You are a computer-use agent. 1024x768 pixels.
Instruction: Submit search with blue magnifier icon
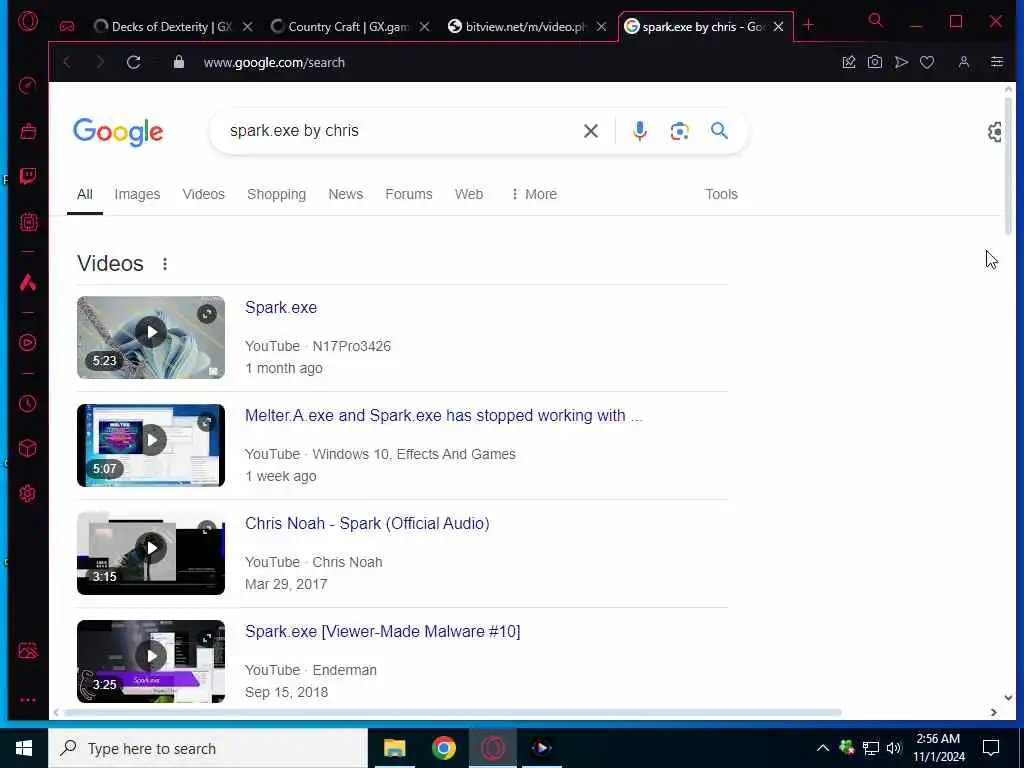pyautogui.click(x=719, y=131)
